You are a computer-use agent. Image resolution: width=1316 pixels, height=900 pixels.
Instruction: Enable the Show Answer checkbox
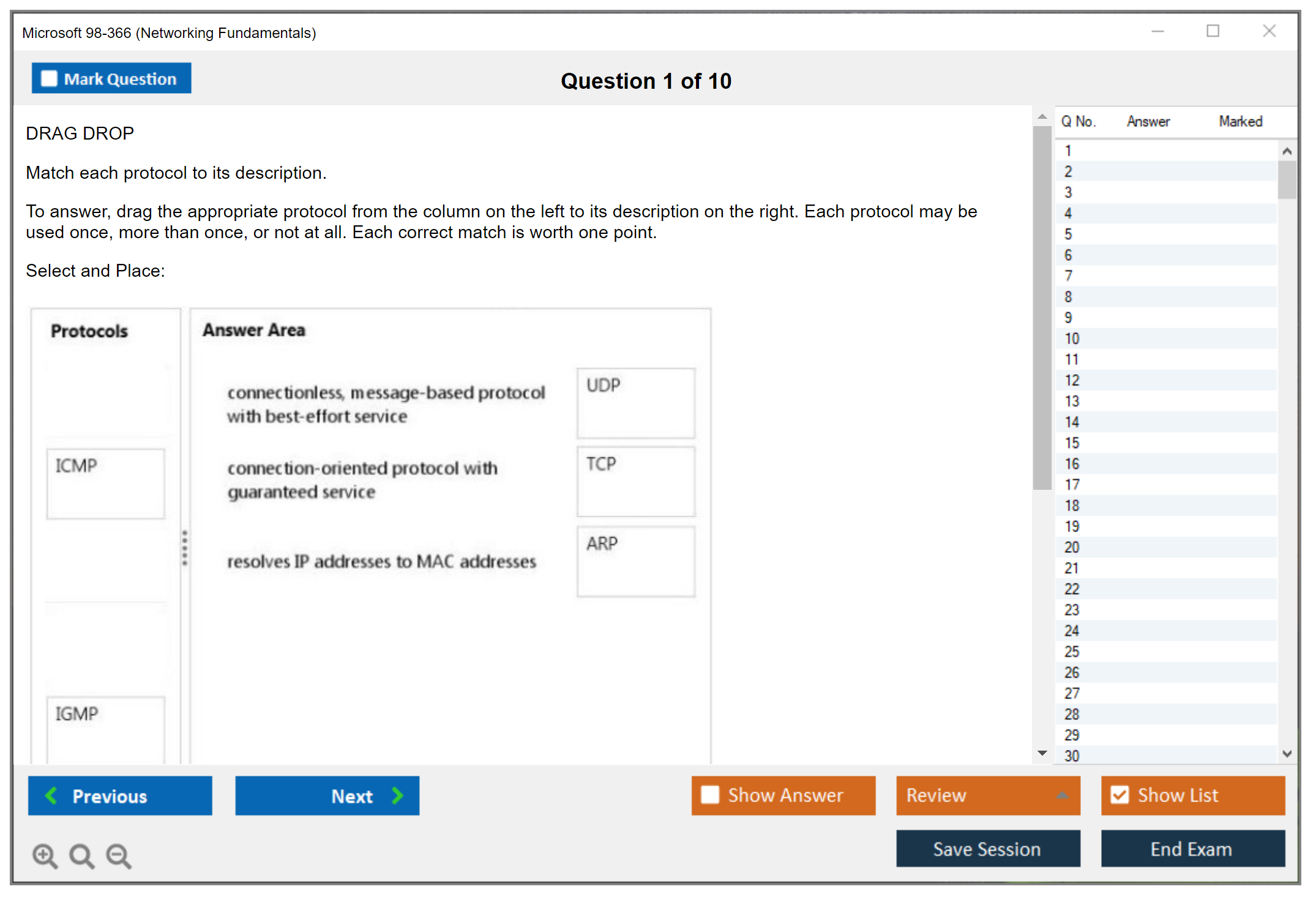710,795
